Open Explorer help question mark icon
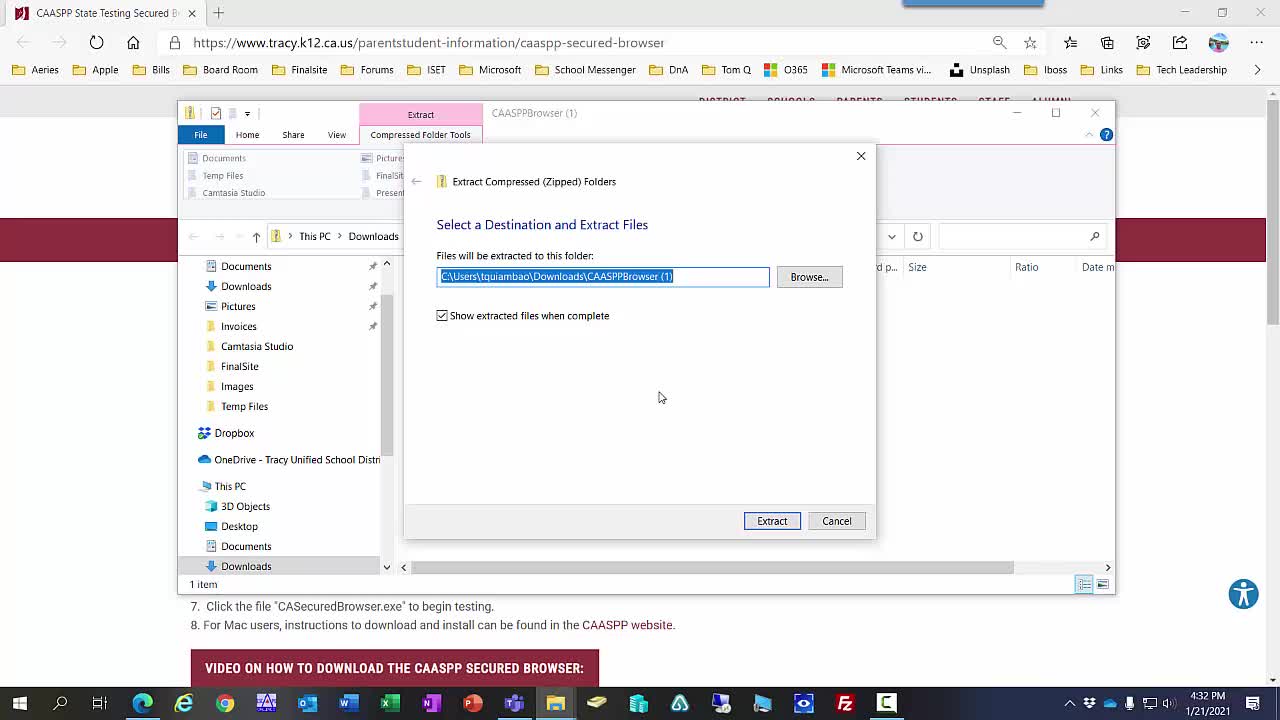Screen dimensions: 1280x720 [x=1106, y=135]
